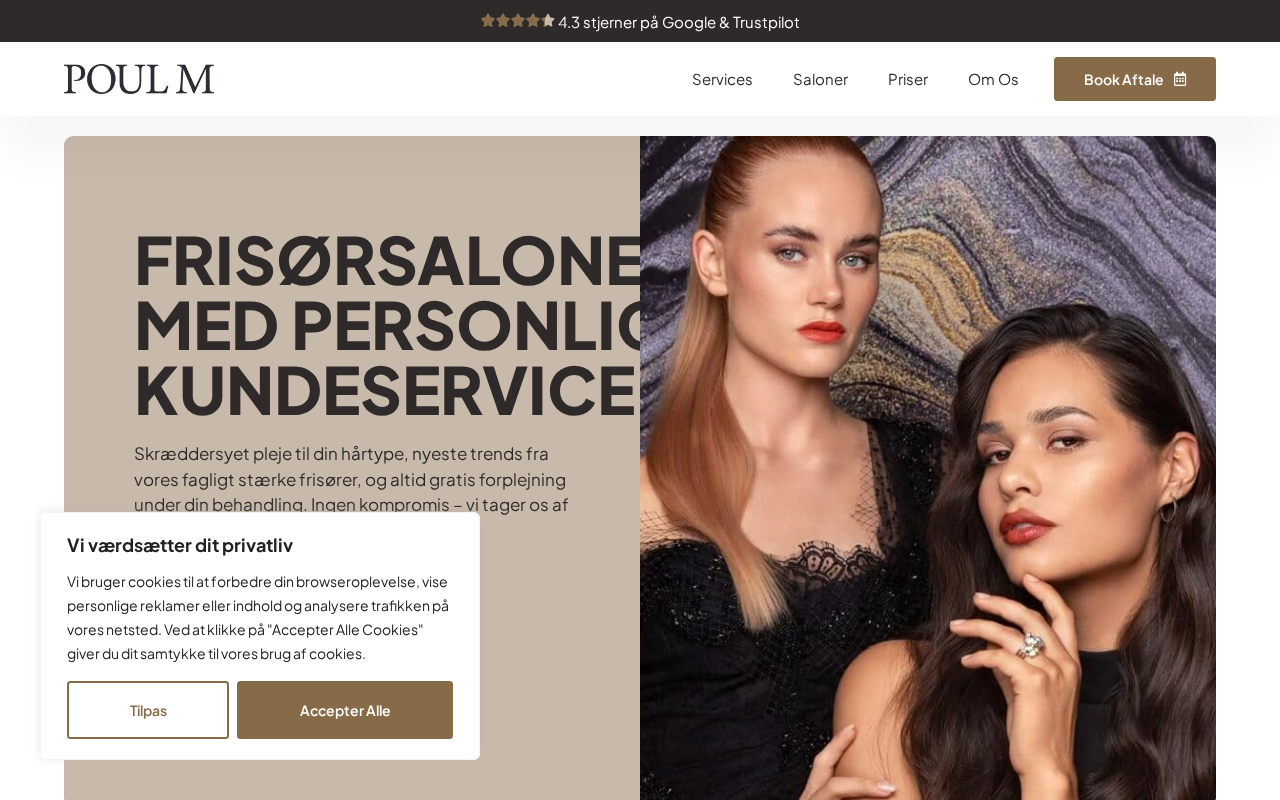1280x800 pixels.
Task: Click the light-colored fifth rating star
Action: coord(548,20)
